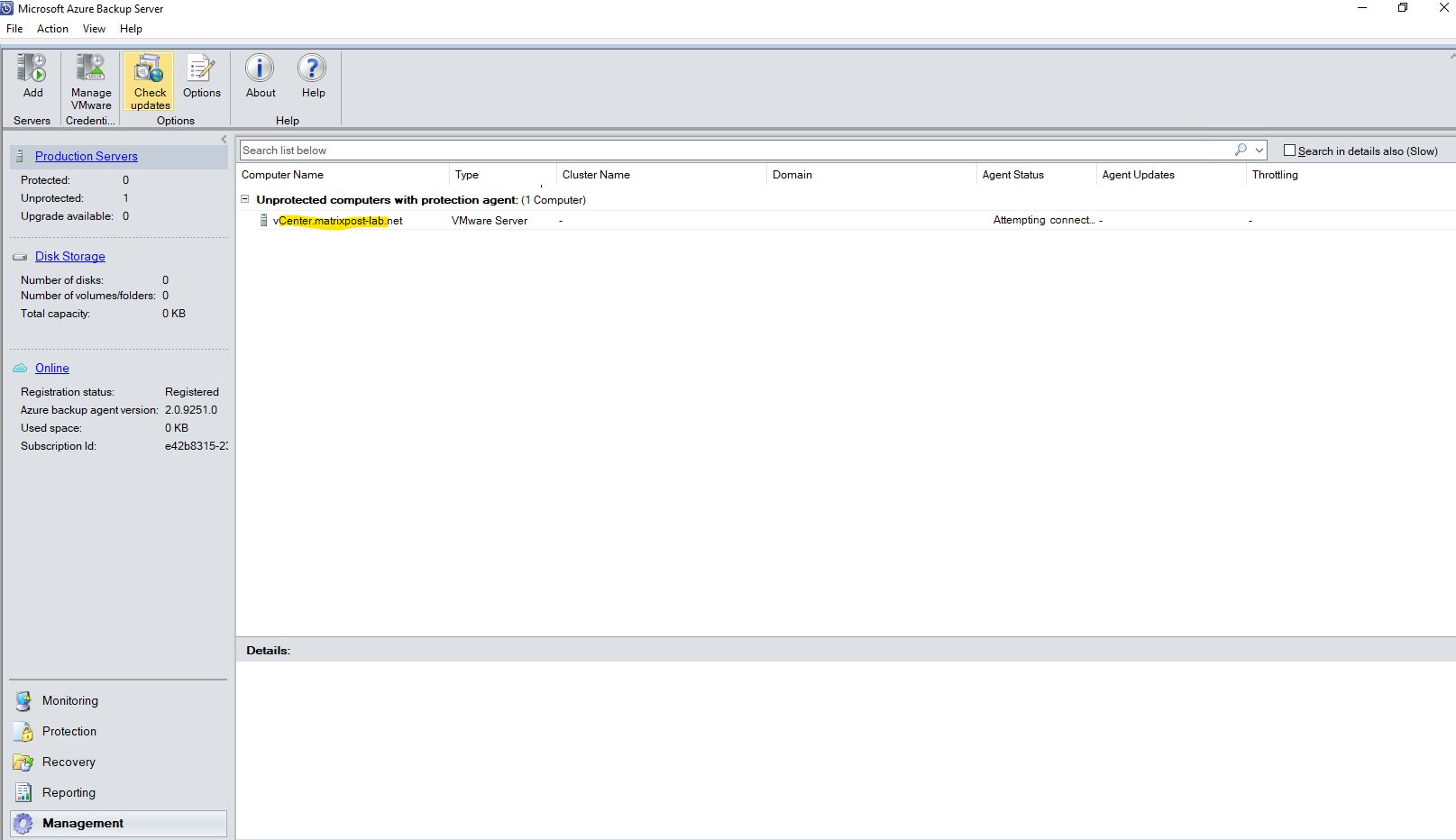This screenshot has width=1456, height=840.
Task: Sort by the Agent Status column header
Action: [x=1037, y=175]
